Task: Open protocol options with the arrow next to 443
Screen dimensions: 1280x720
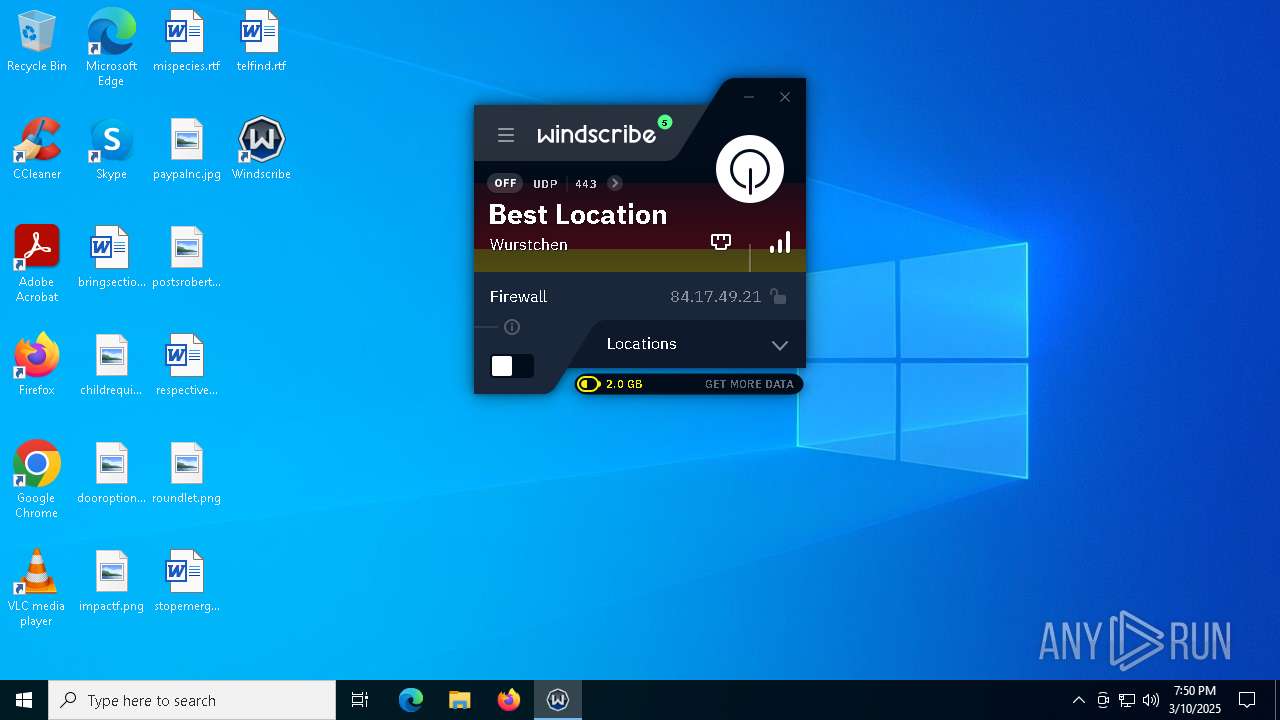Action: tap(615, 183)
